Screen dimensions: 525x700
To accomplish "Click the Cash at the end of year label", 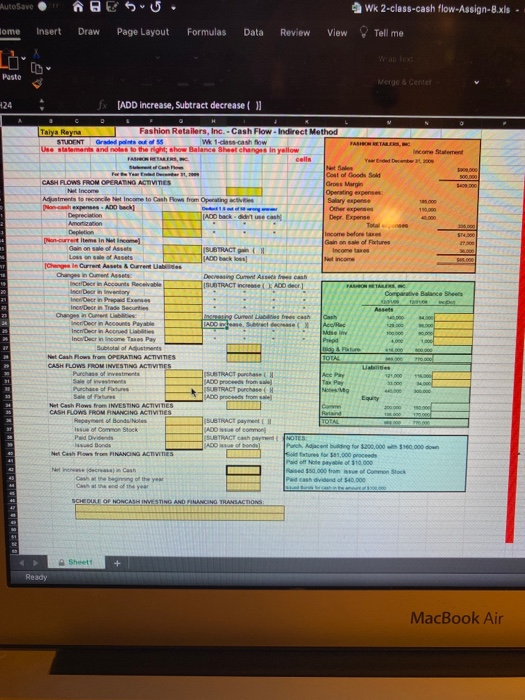I will 112,487.
